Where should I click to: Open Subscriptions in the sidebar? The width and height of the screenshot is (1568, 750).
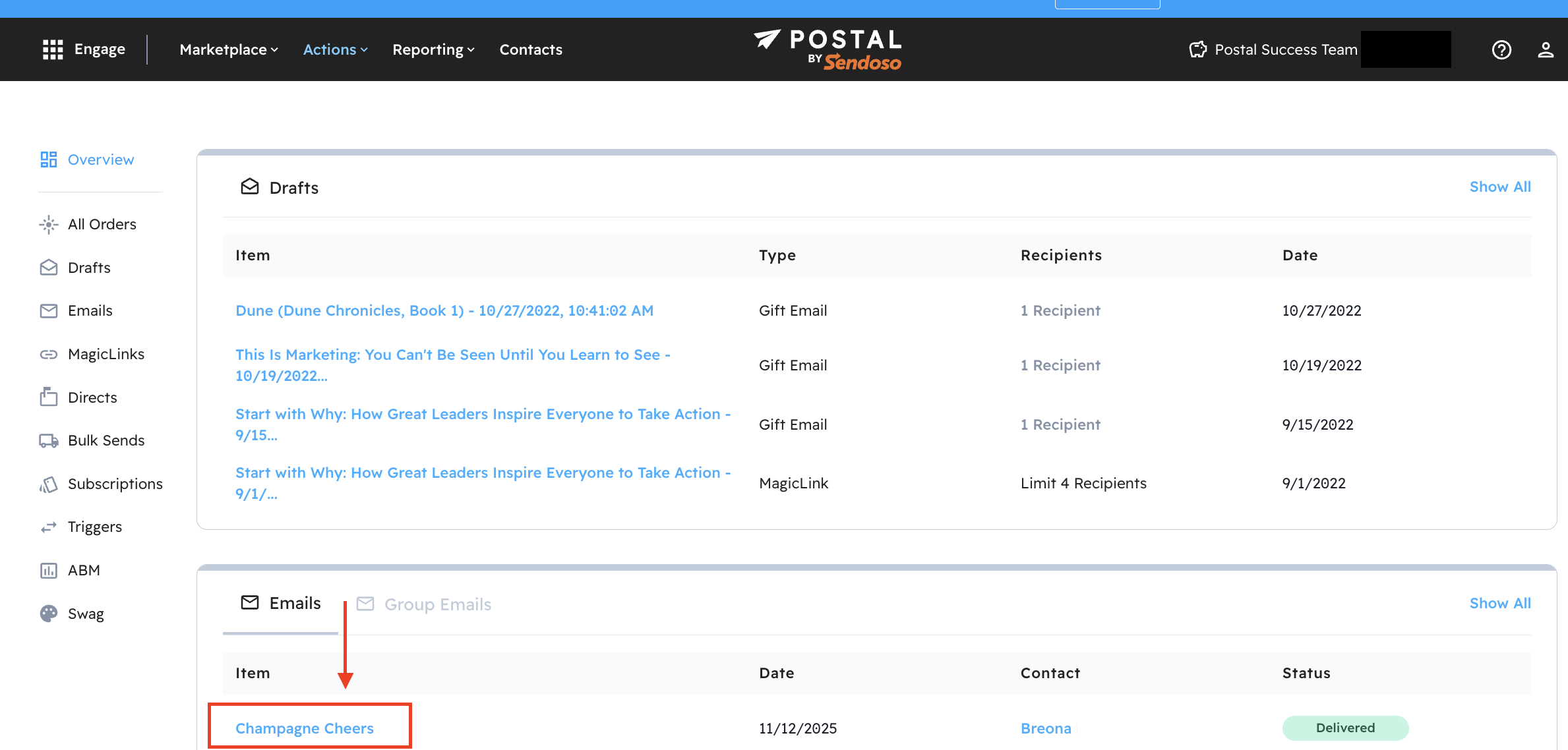pyautogui.click(x=115, y=484)
